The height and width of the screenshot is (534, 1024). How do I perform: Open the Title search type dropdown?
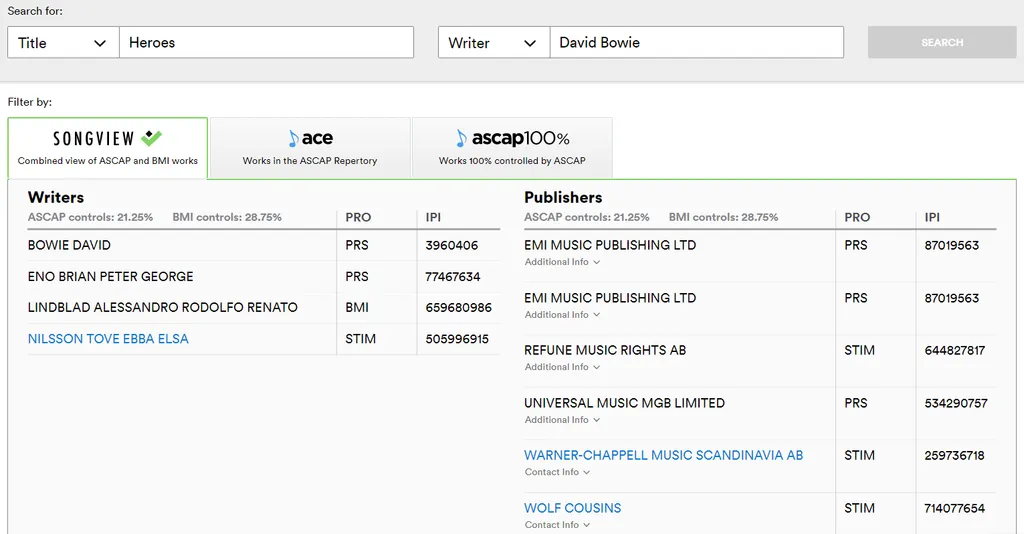pos(63,42)
